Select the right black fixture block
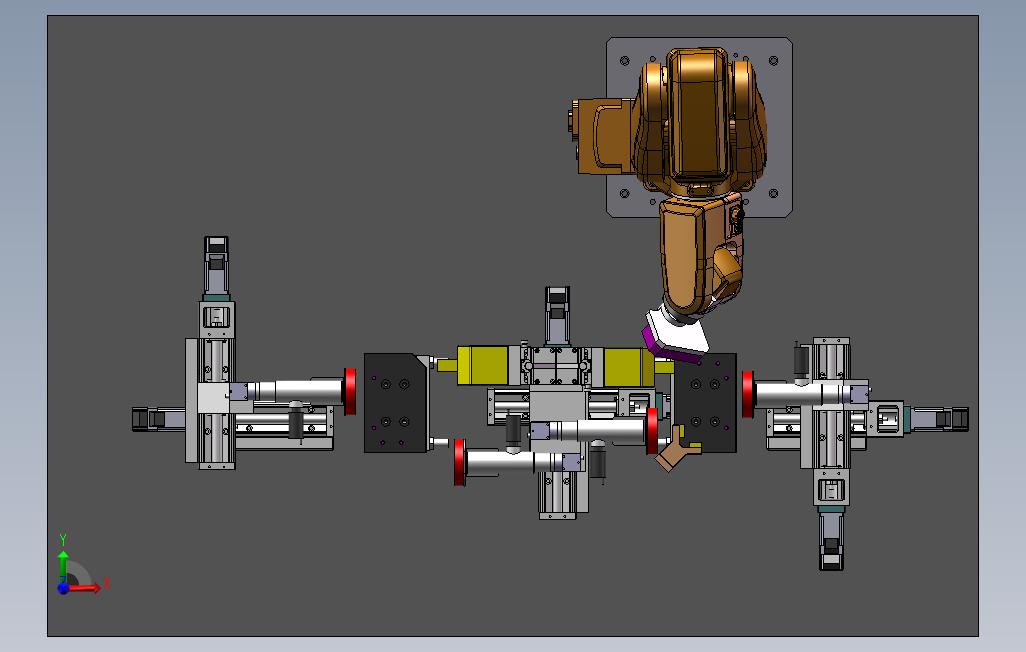Viewport: 1026px width, 652px height. (705, 403)
